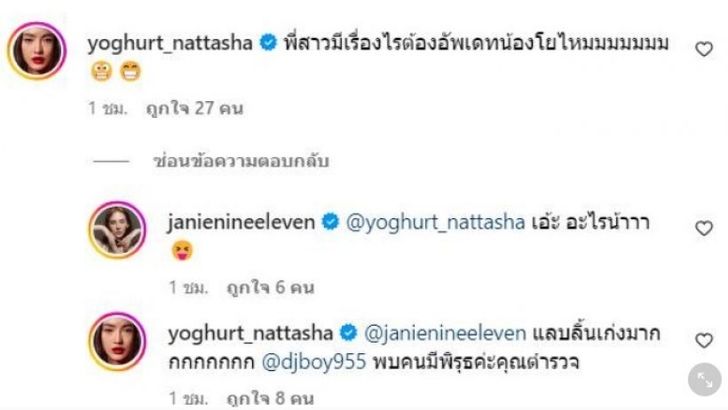View the 6 likes on janienineeleven's reply
This screenshot has height=410, width=728.
click(x=270, y=287)
